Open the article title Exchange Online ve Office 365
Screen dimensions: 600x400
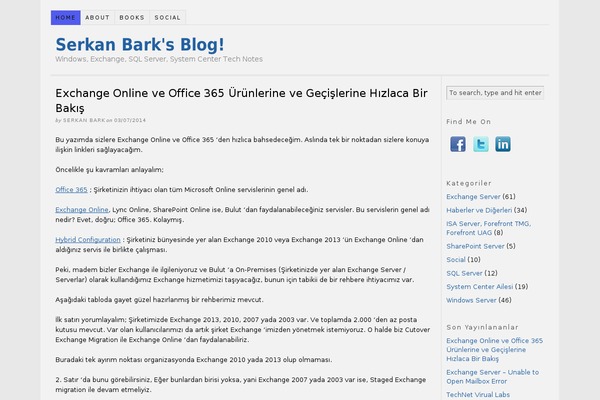(x=241, y=100)
